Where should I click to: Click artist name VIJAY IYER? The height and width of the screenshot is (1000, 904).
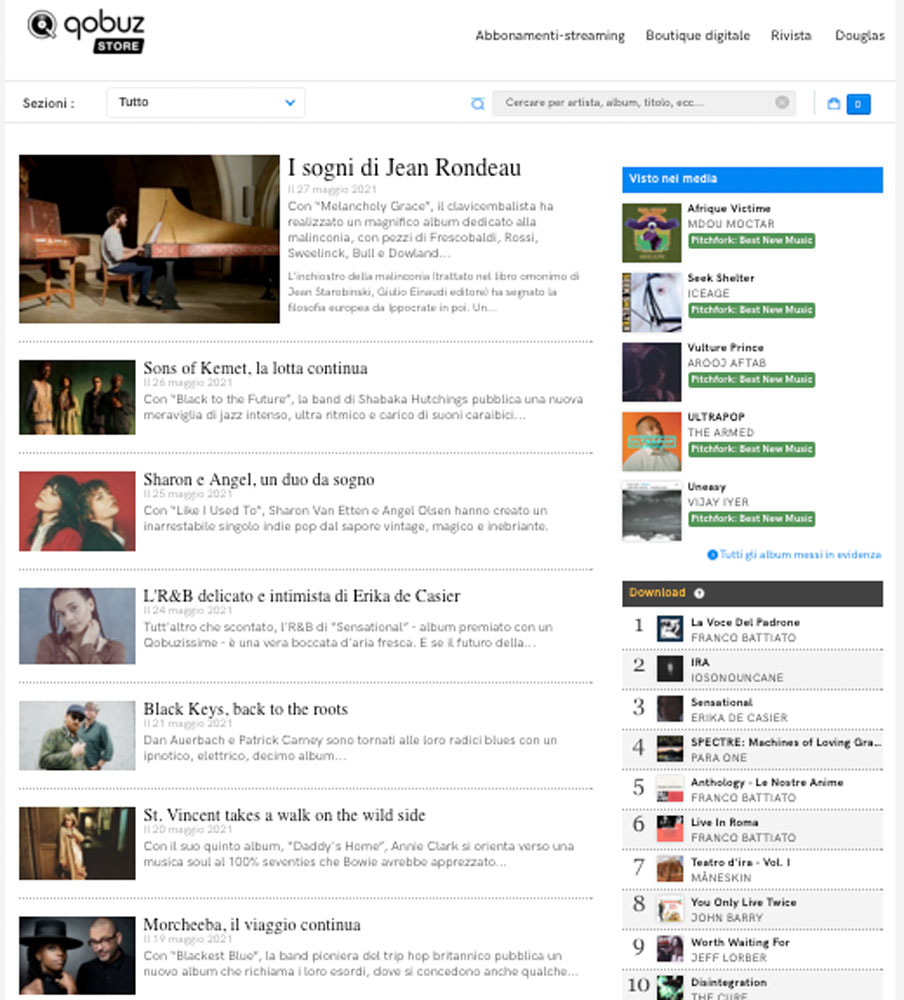tap(718, 502)
